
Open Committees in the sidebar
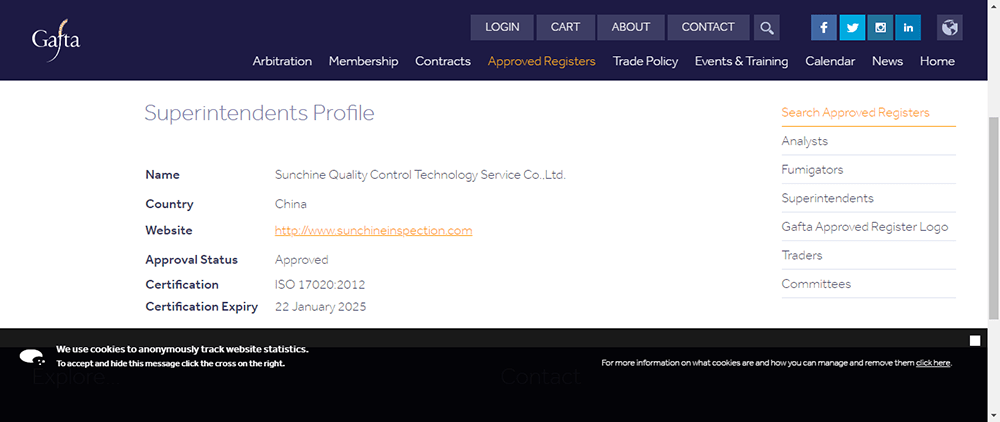point(816,284)
